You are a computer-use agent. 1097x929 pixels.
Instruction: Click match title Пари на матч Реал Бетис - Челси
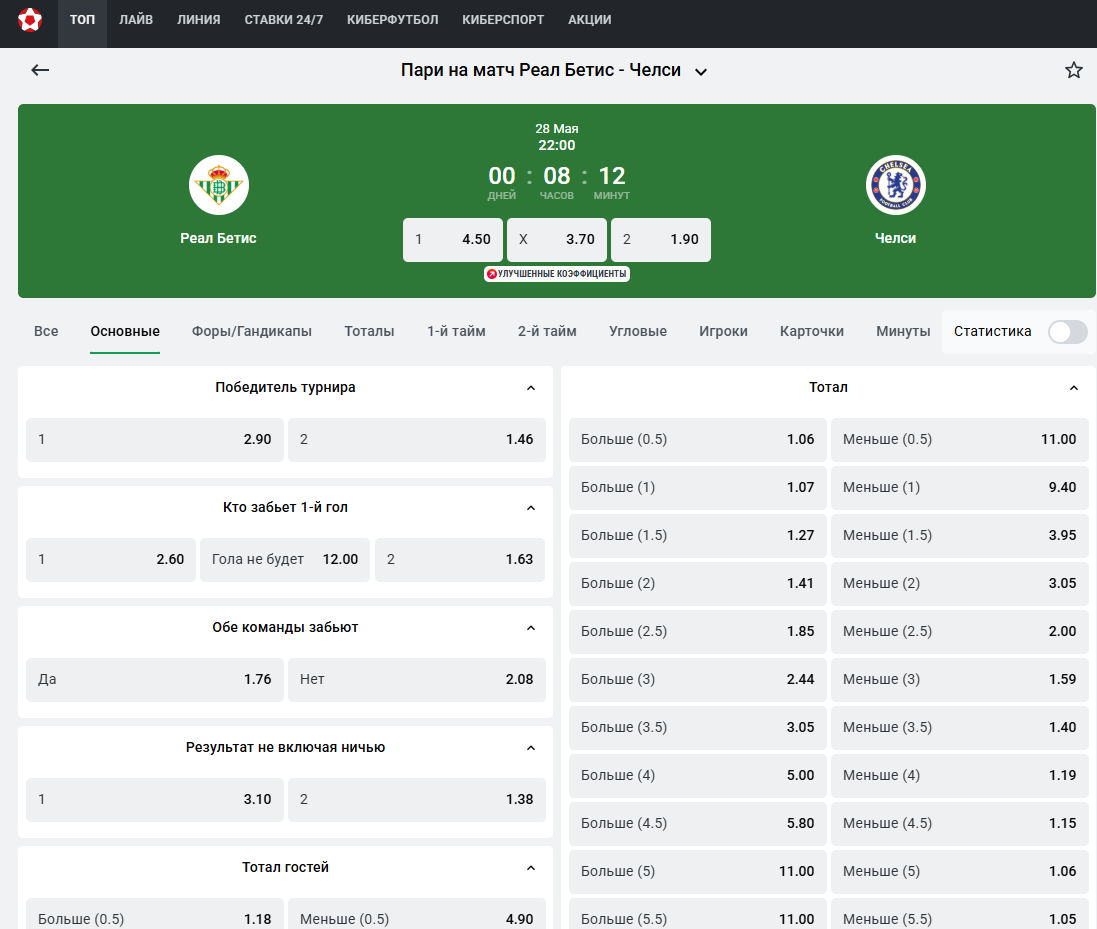pyautogui.click(x=541, y=70)
